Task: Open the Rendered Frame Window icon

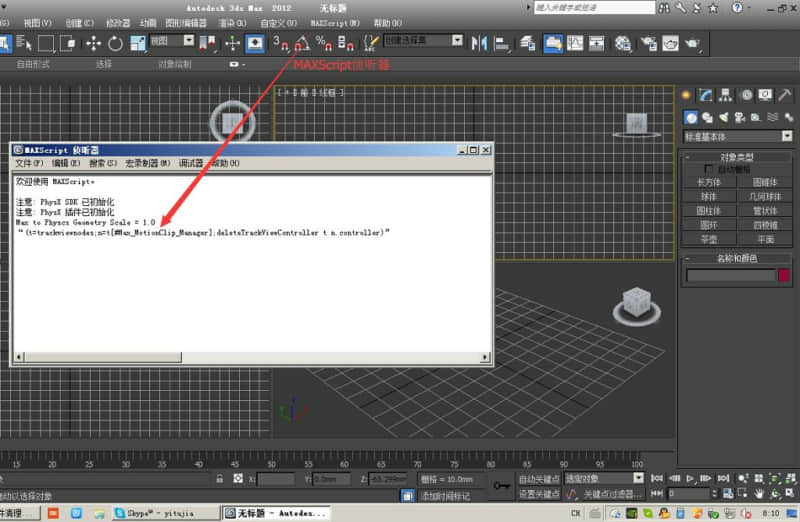Action: tap(670, 43)
